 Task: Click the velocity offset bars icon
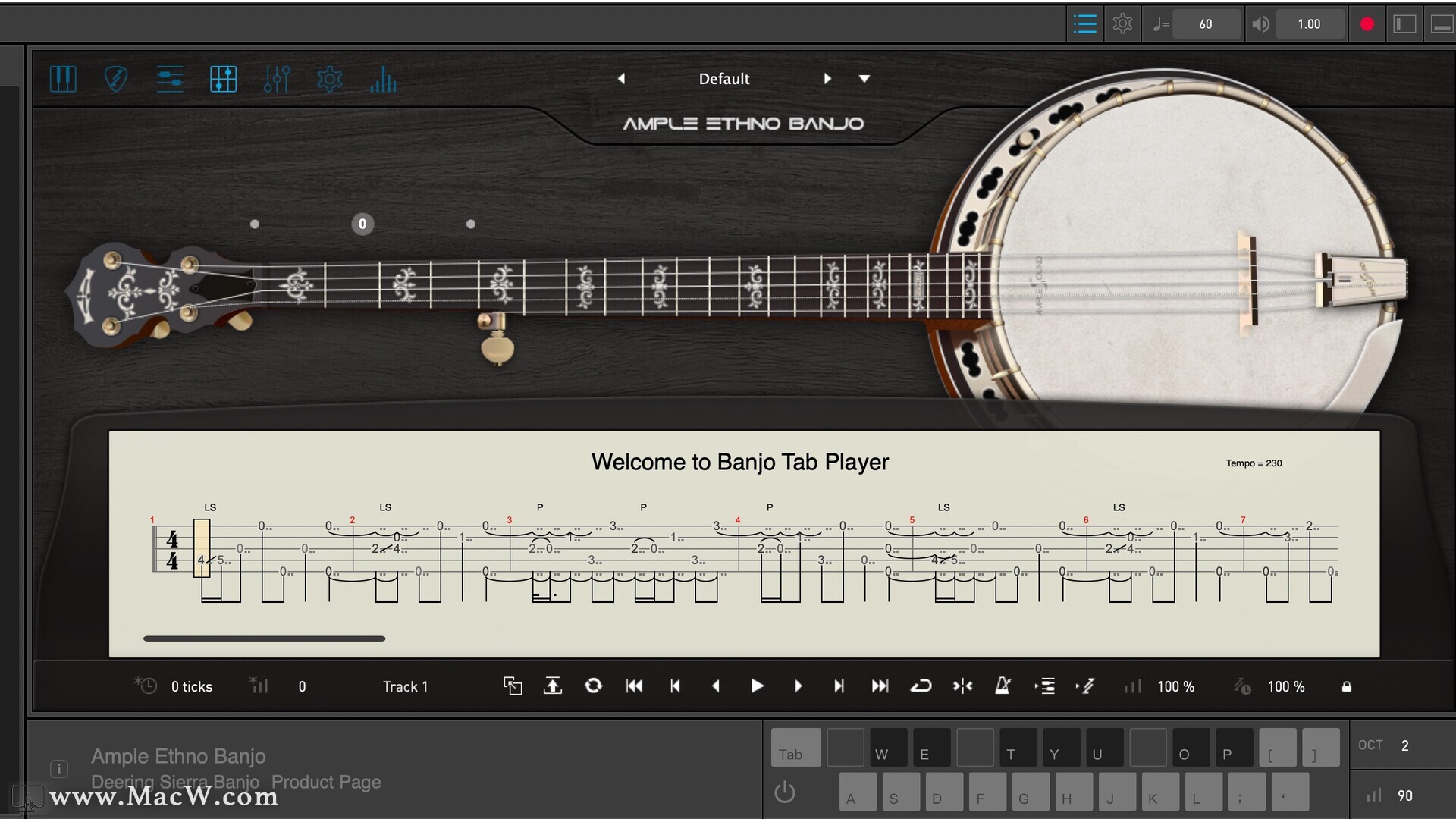click(x=259, y=686)
